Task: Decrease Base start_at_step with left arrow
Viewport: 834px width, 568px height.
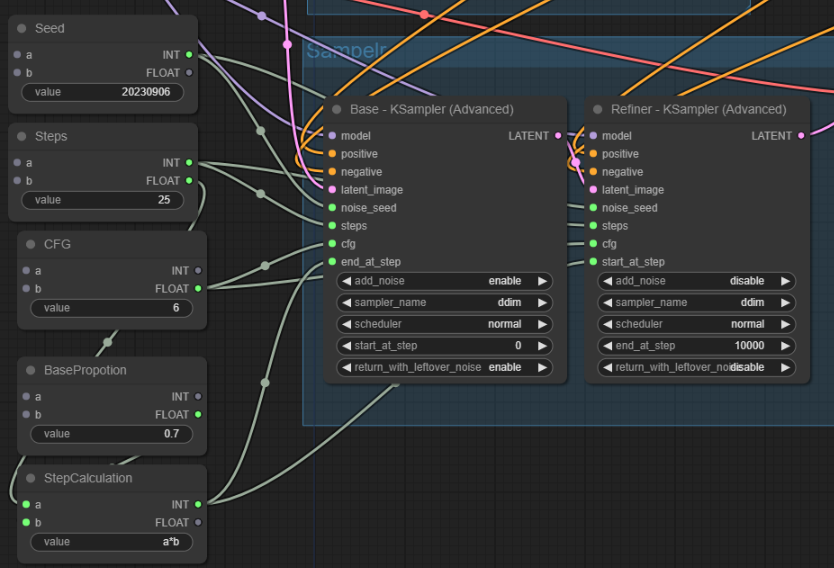Action: (347, 346)
